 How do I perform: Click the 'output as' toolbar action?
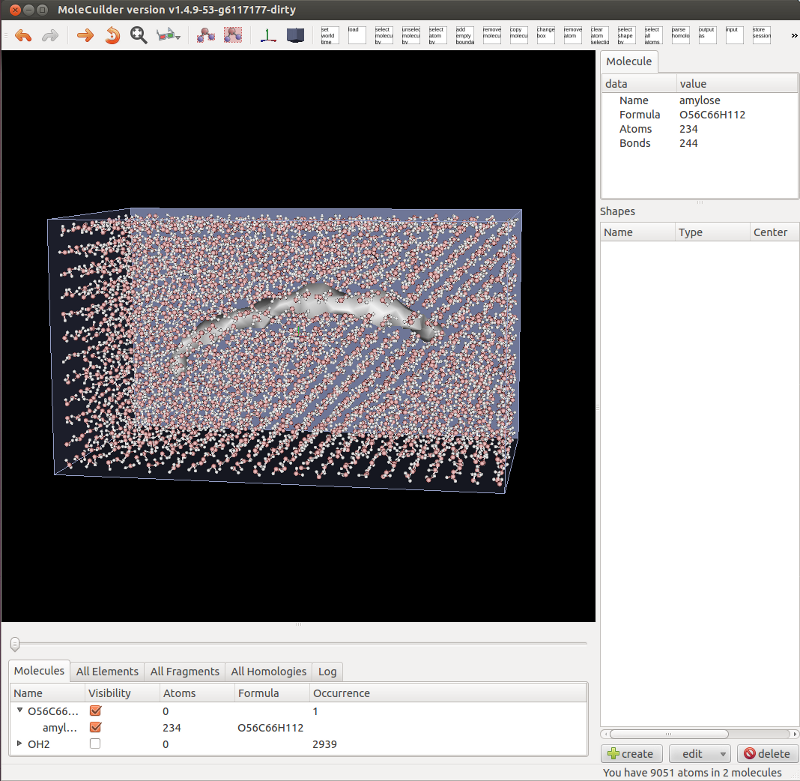[x=708, y=35]
